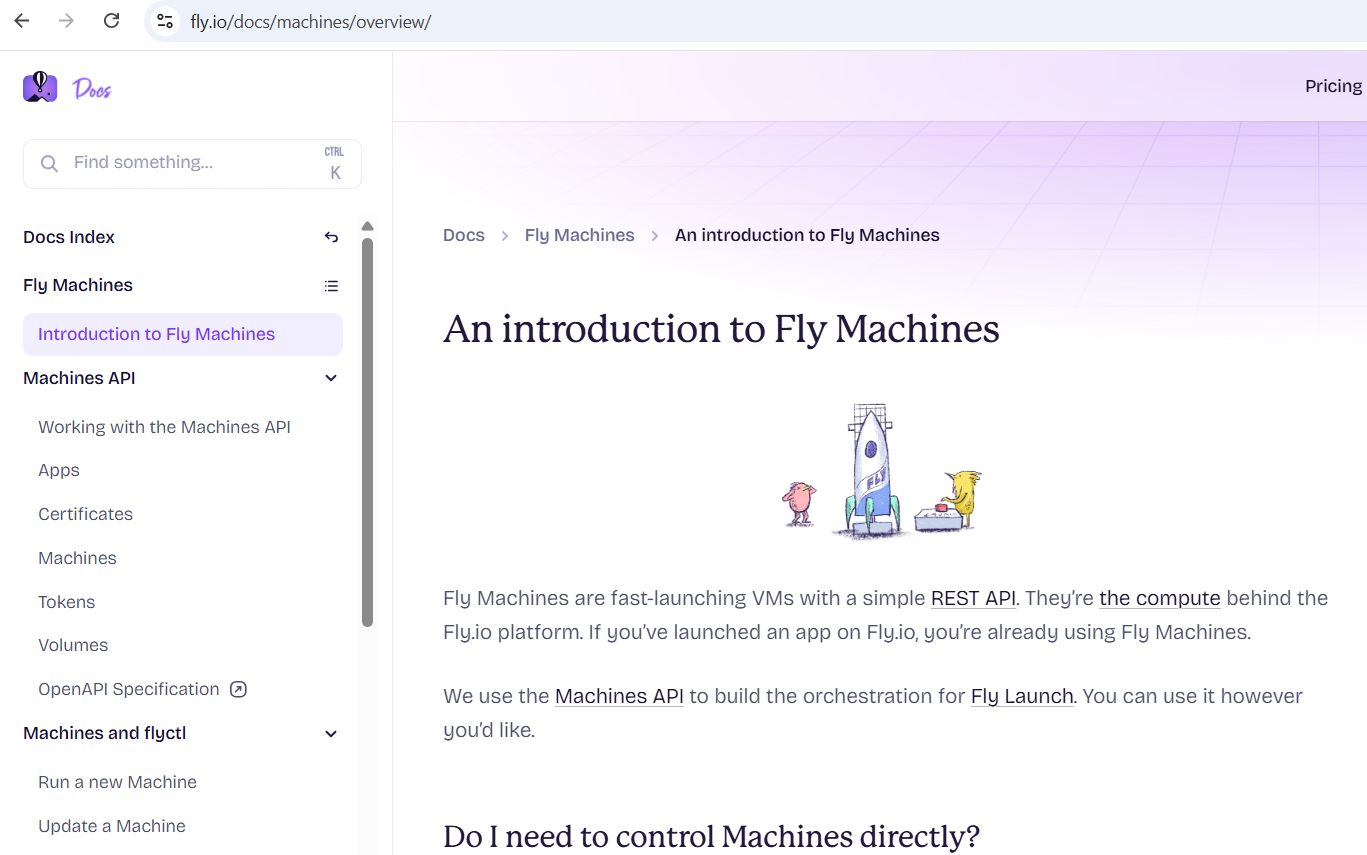Follow the Fly Launch inline link
This screenshot has height=855, width=1367.
[x=1022, y=696]
